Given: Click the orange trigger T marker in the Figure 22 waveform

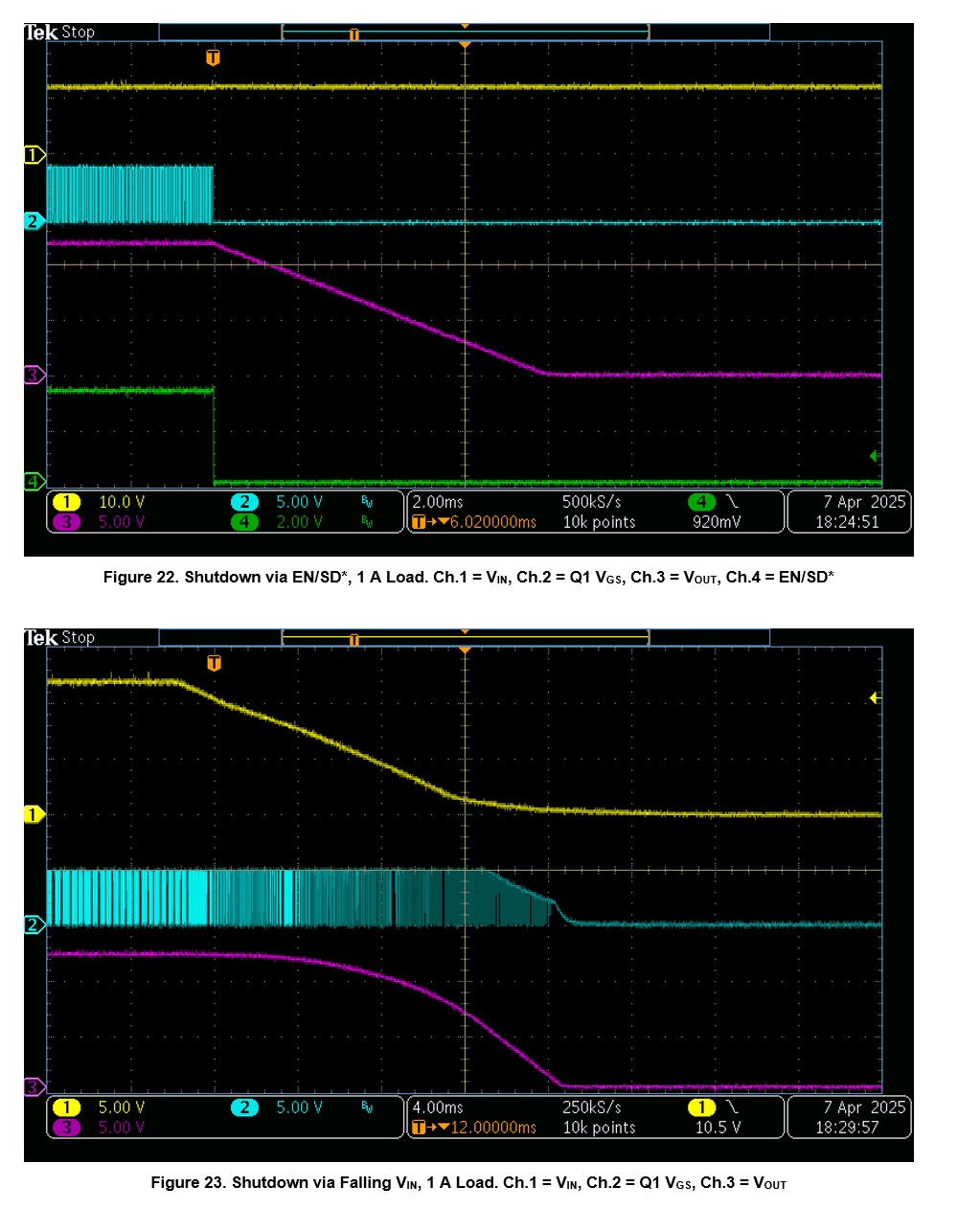Looking at the screenshot, I should tap(213, 58).
